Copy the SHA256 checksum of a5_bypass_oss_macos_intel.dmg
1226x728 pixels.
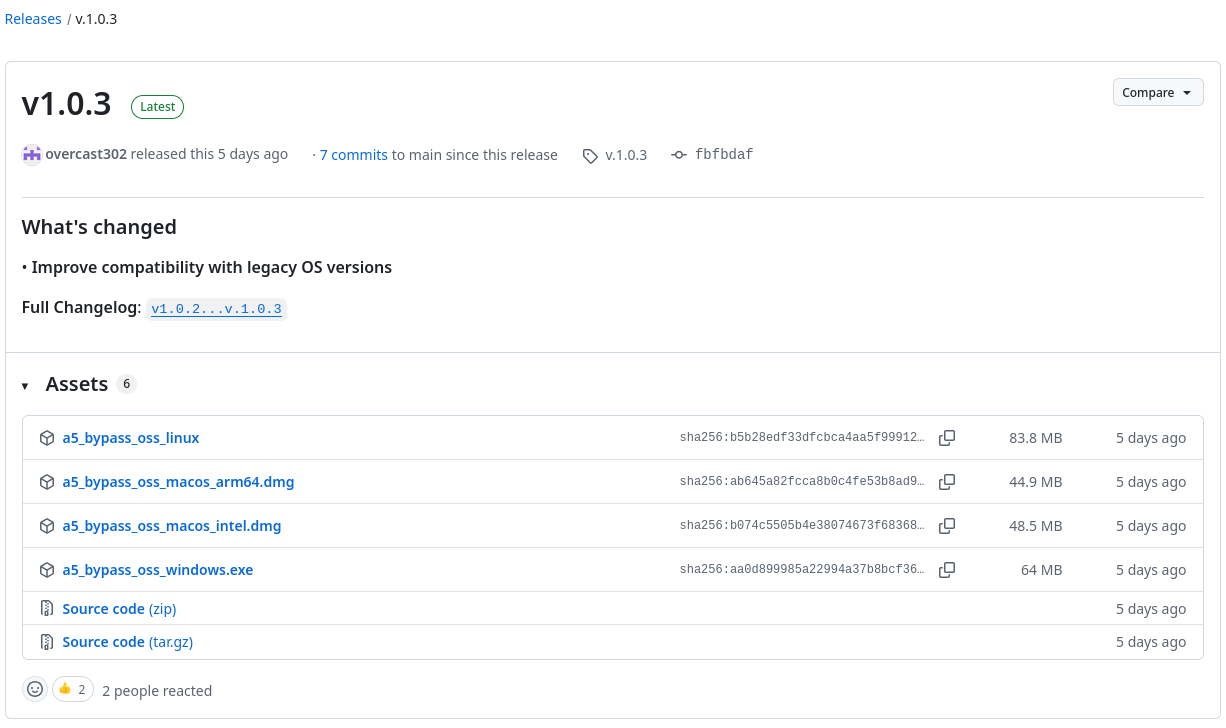pos(946,525)
